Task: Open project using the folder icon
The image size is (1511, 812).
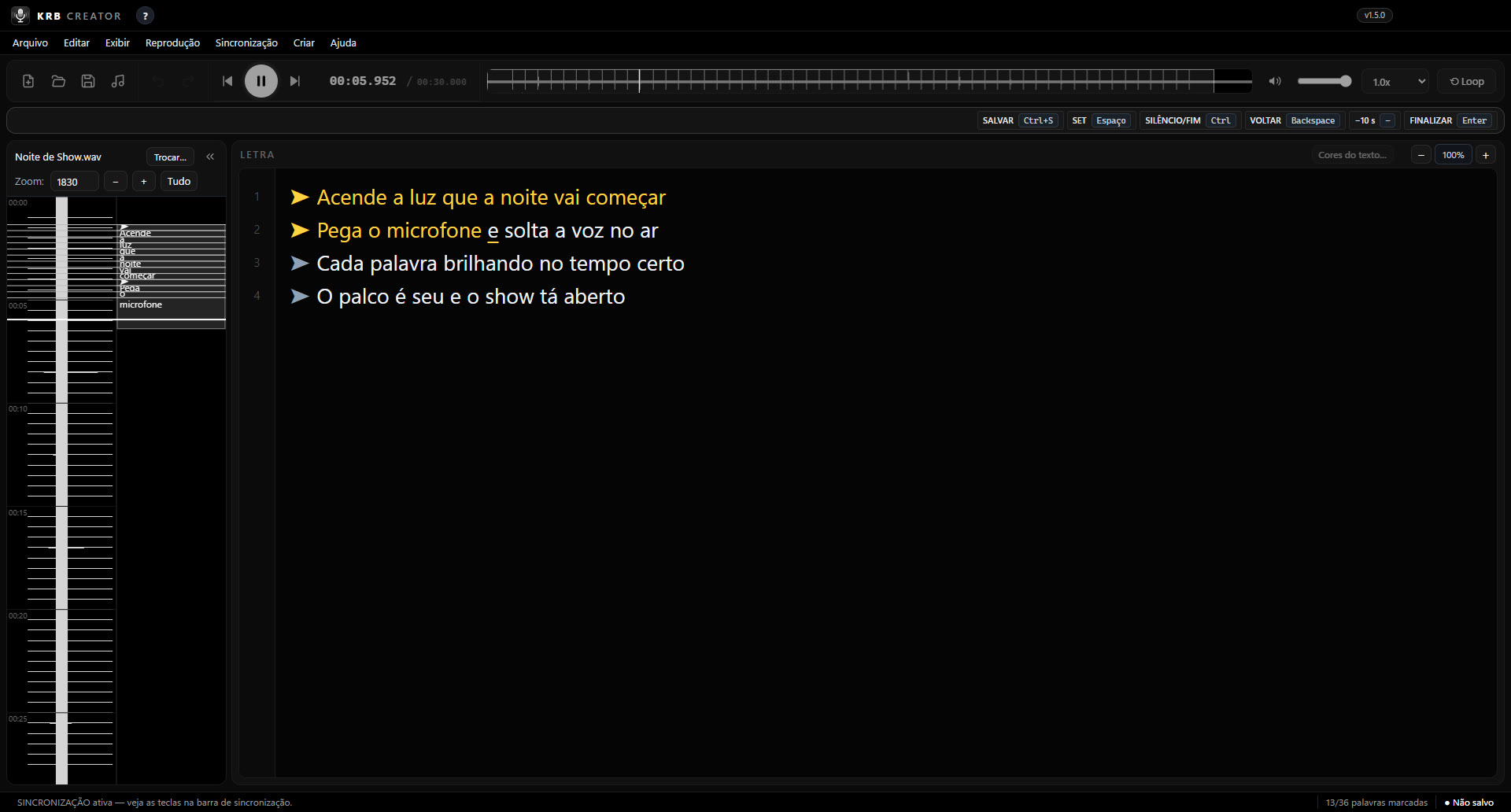Action: click(x=58, y=81)
